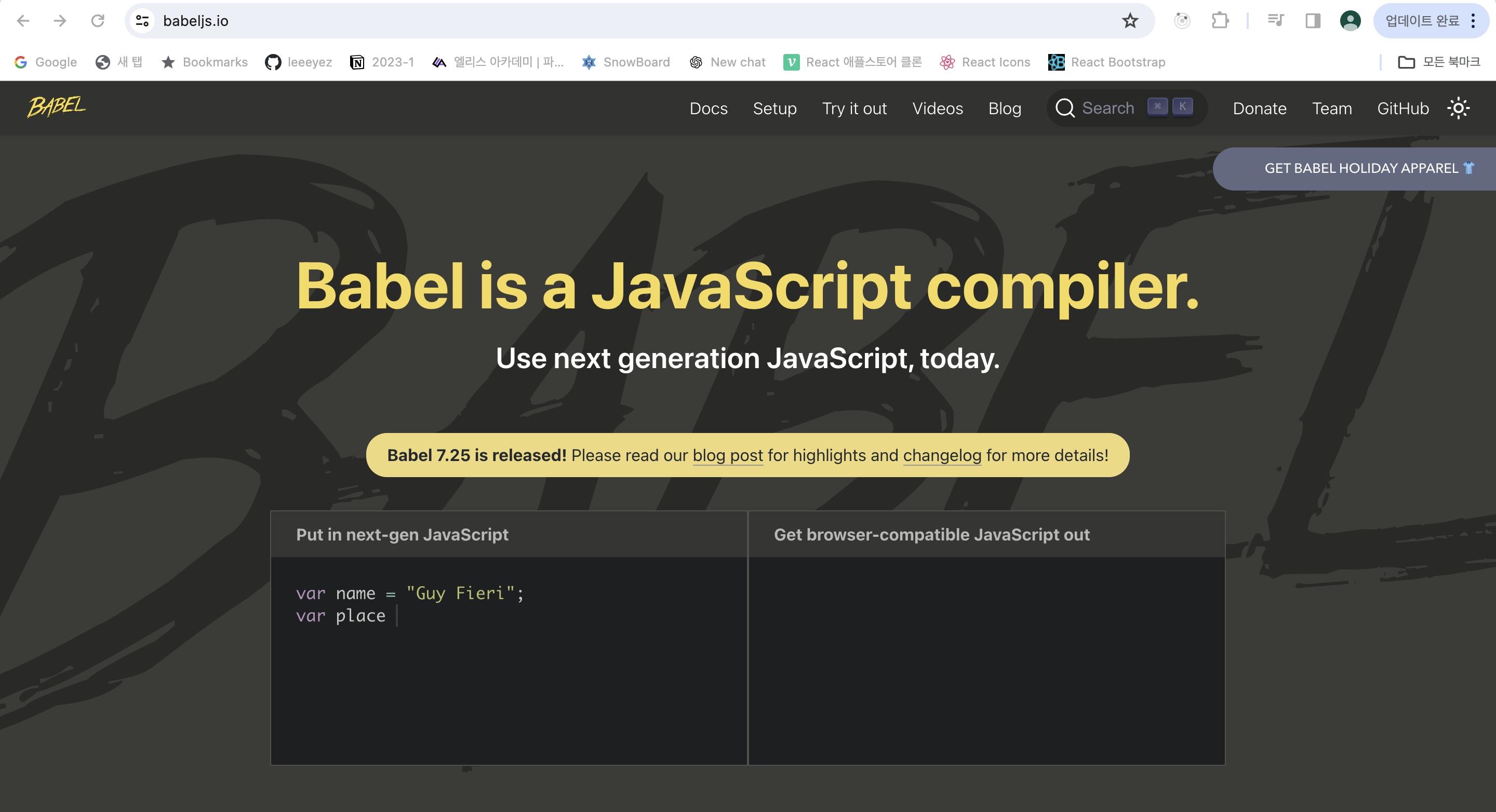Open the Bookmarks folder shortcut
Image resolution: width=1496 pixels, height=812 pixels.
coord(205,62)
